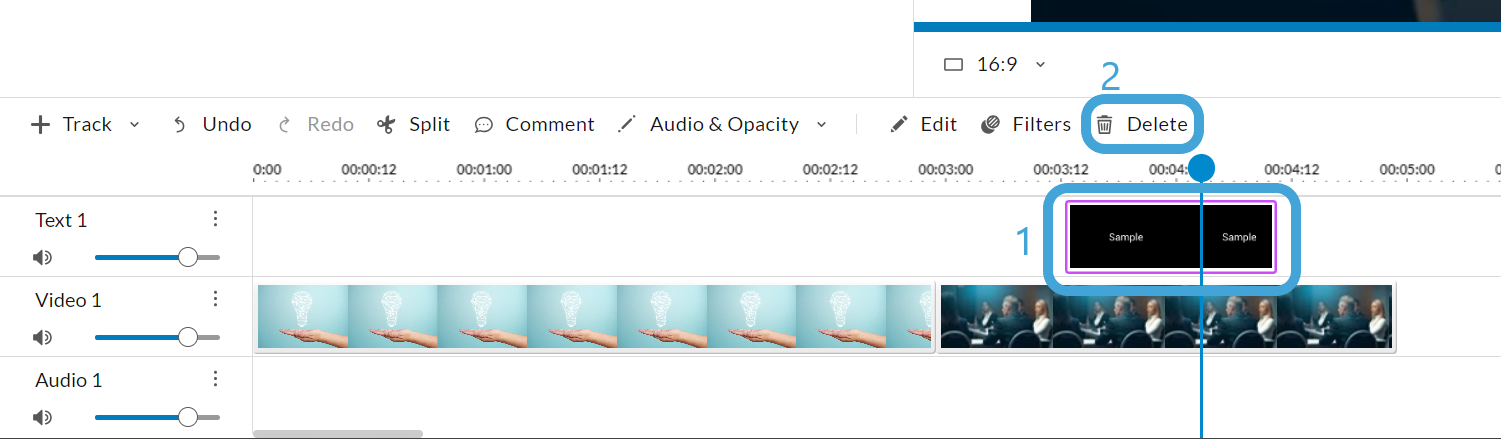Mute the Video 1 track
This screenshot has height=439, width=1501.
(x=42, y=338)
